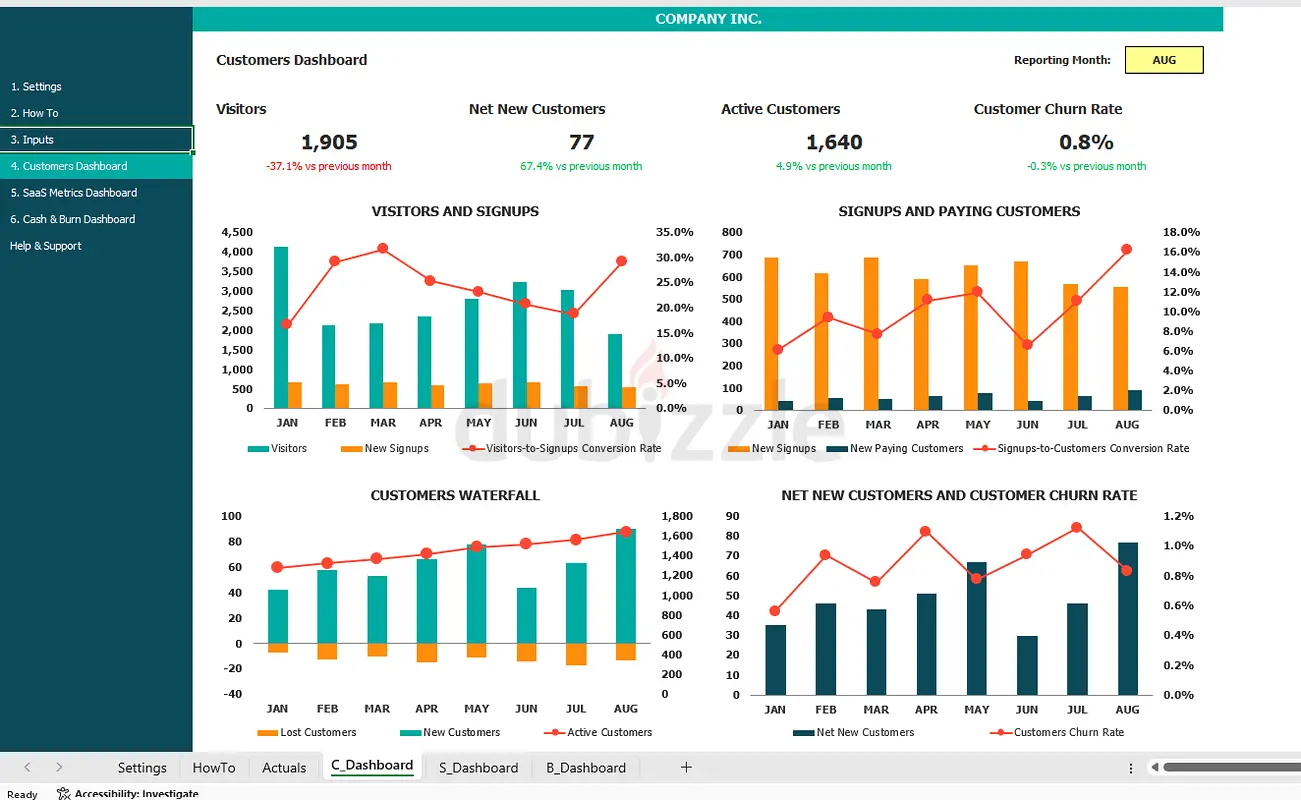Open the HowTo sheet tab

[214, 768]
